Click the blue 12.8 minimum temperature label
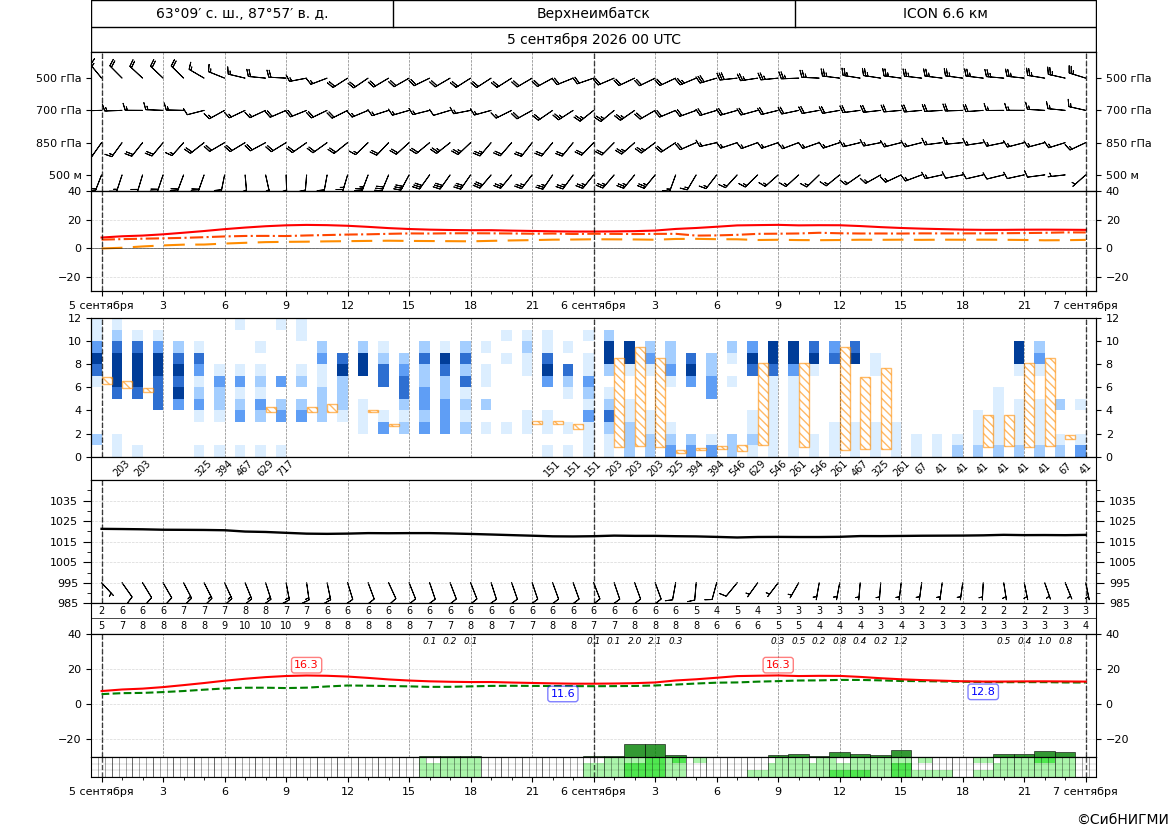Viewport: 1169px width, 827px height. [x=983, y=691]
